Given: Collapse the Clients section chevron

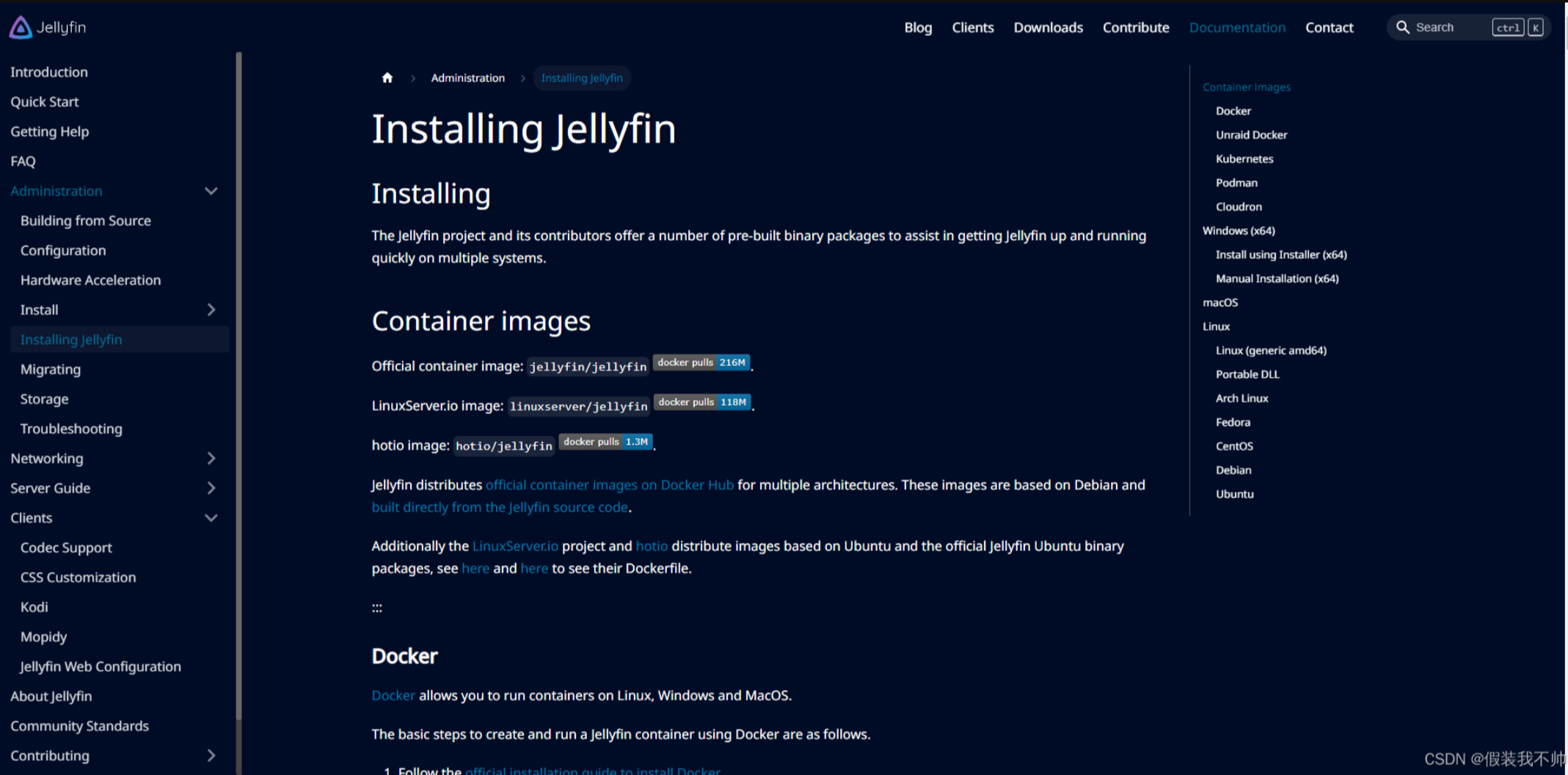Looking at the screenshot, I should pyautogui.click(x=211, y=518).
